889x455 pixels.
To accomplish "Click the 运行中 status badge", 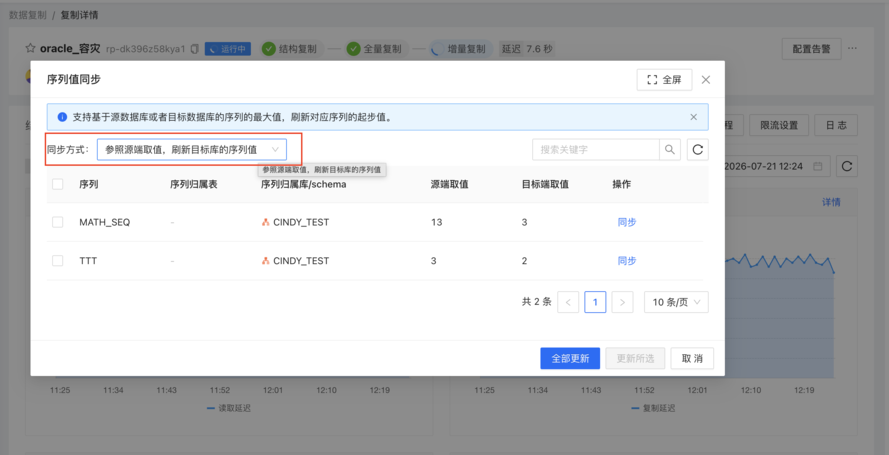I will (x=228, y=49).
